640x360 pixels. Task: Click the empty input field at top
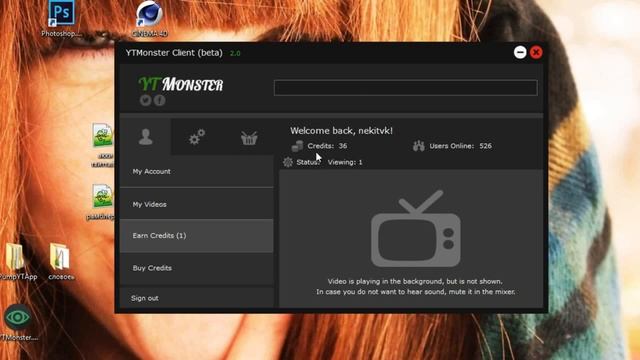[x=406, y=88]
